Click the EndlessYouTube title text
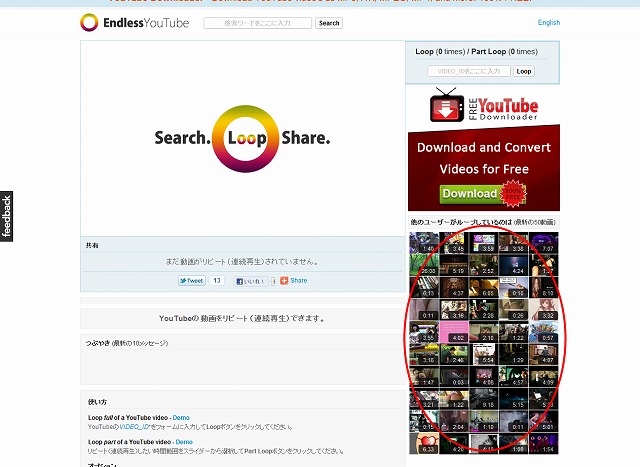Image resolution: width=640 pixels, height=467 pixels. pos(146,23)
